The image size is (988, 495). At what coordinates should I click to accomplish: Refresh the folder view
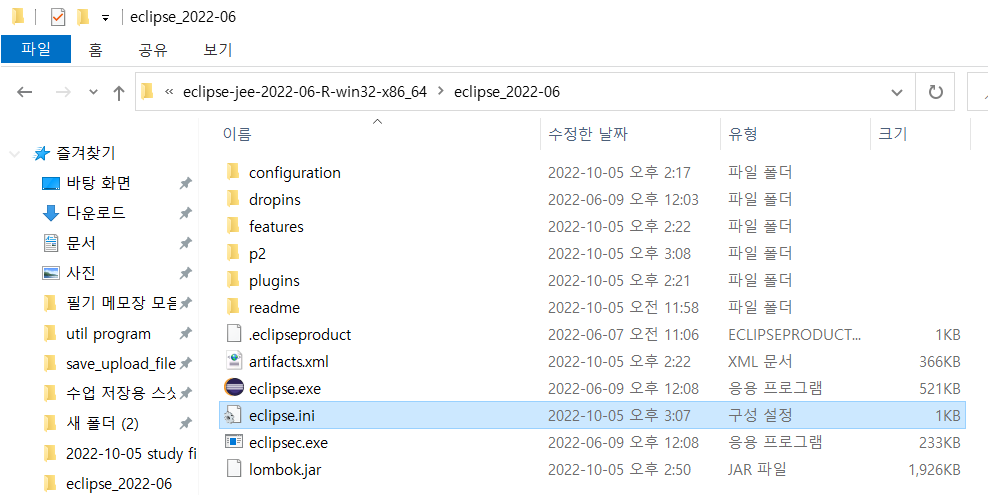click(936, 92)
